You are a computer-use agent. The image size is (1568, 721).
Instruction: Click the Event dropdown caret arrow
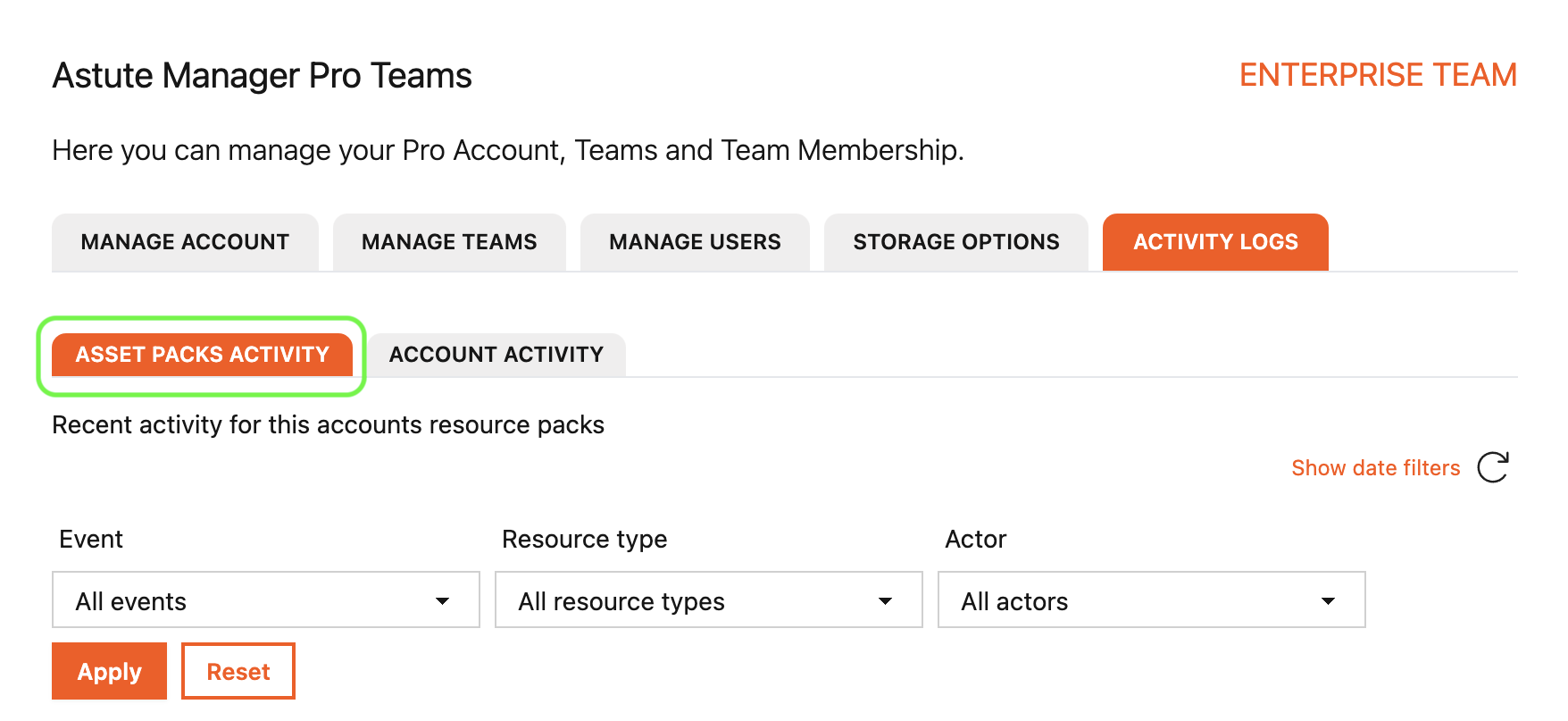tap(442, 601)
